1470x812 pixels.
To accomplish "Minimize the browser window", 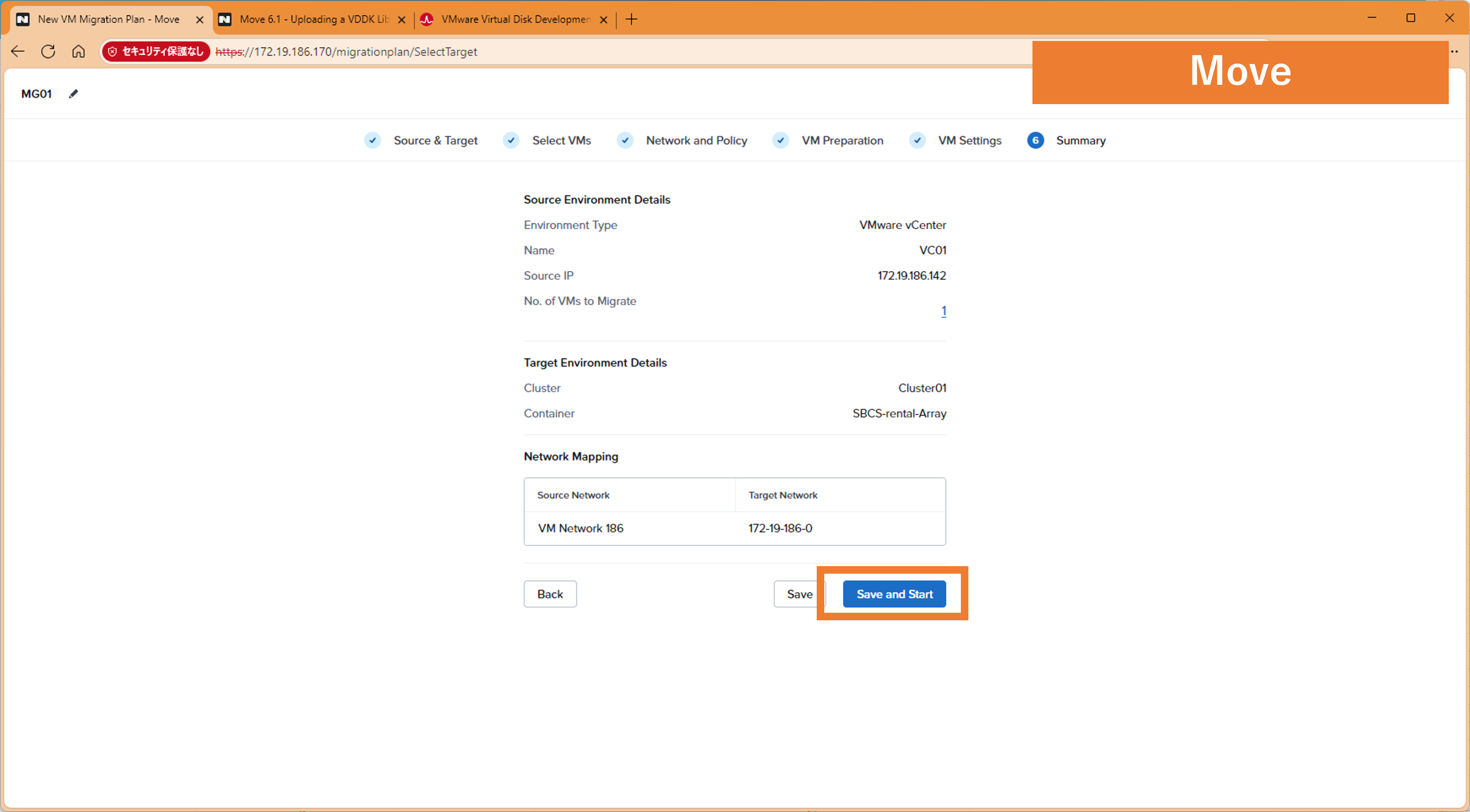I will click(x=1372, y=18).
